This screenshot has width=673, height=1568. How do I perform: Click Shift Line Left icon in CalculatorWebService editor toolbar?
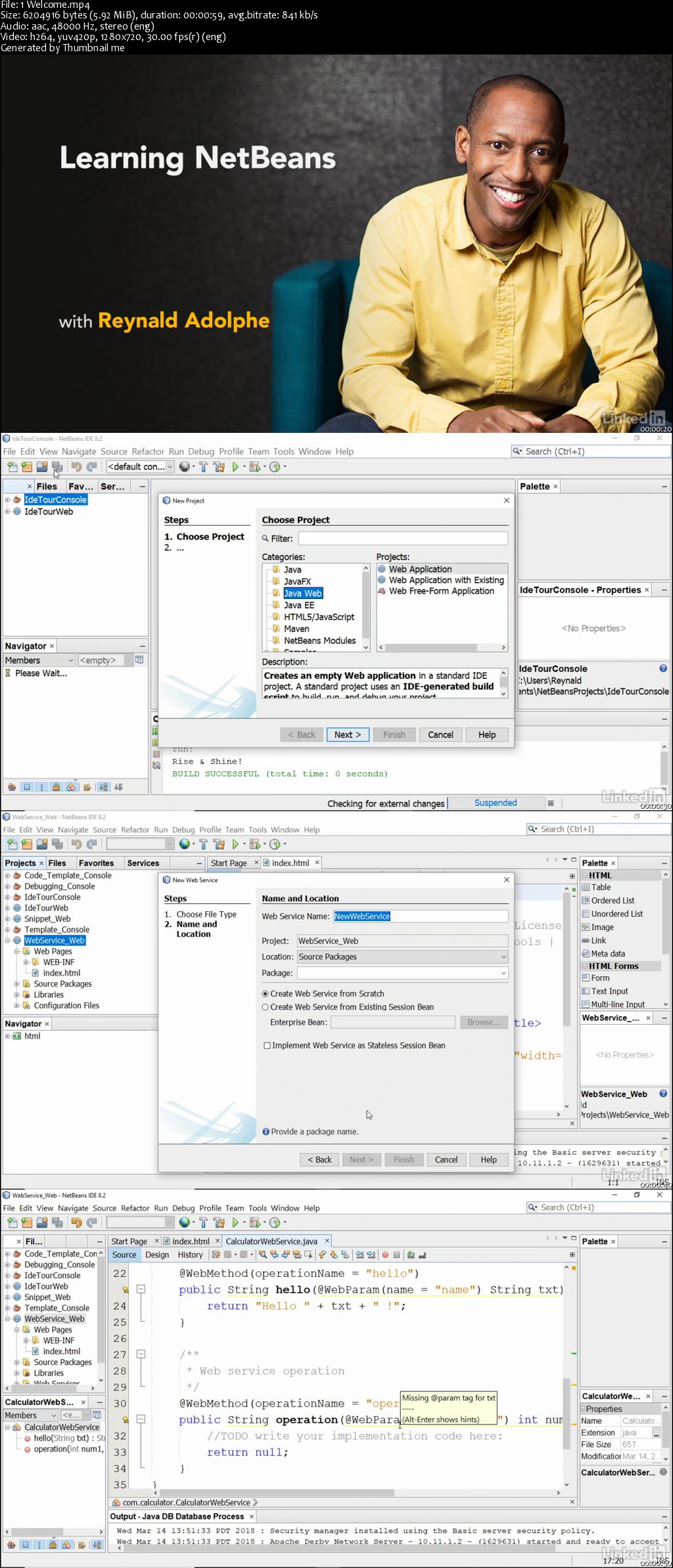360,1254
